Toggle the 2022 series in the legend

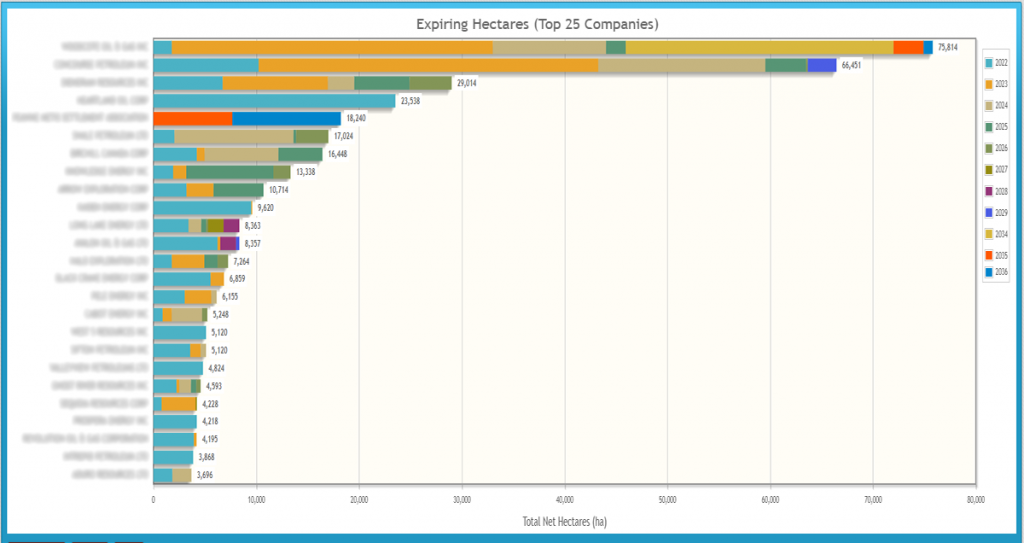tap(997, 63)
